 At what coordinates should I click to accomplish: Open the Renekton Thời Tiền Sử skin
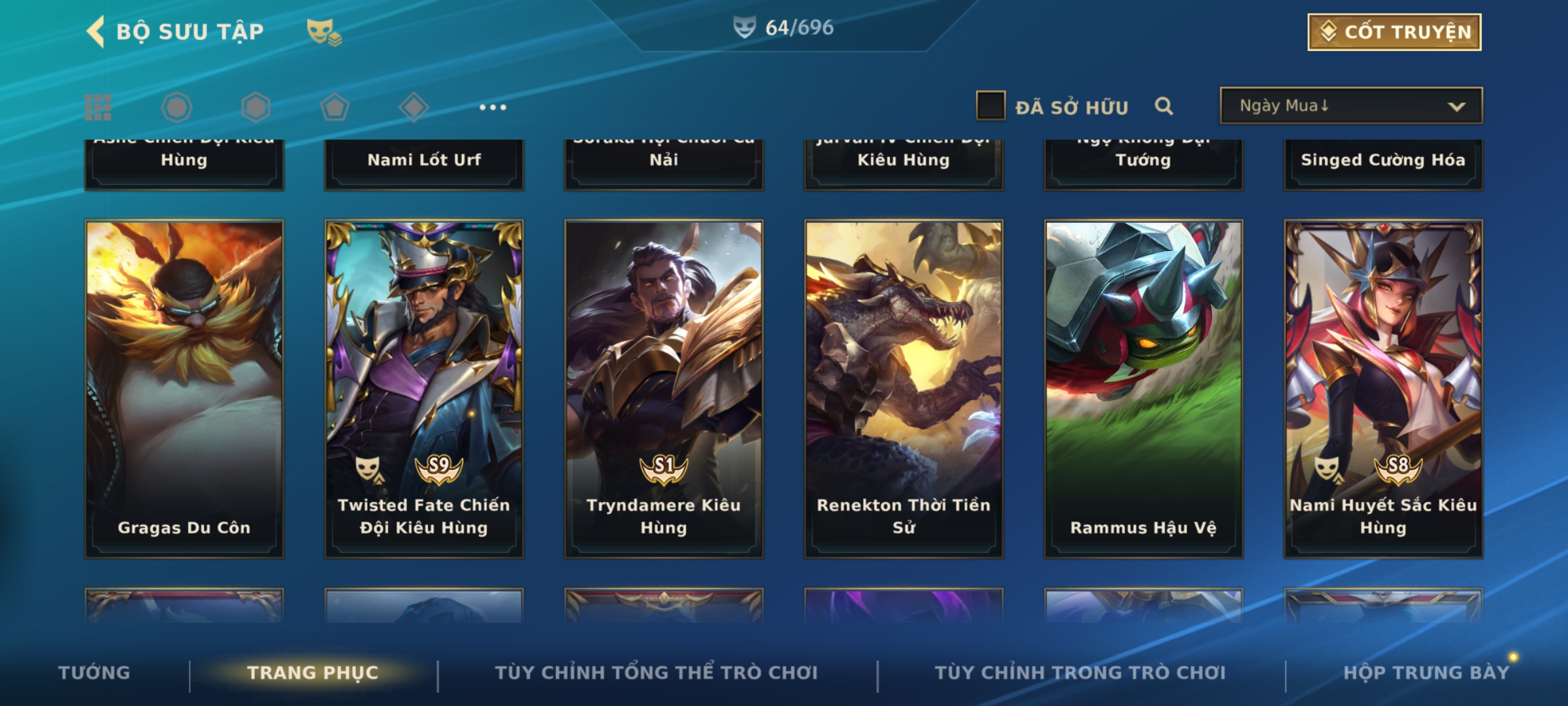click(x=904, y=389)
